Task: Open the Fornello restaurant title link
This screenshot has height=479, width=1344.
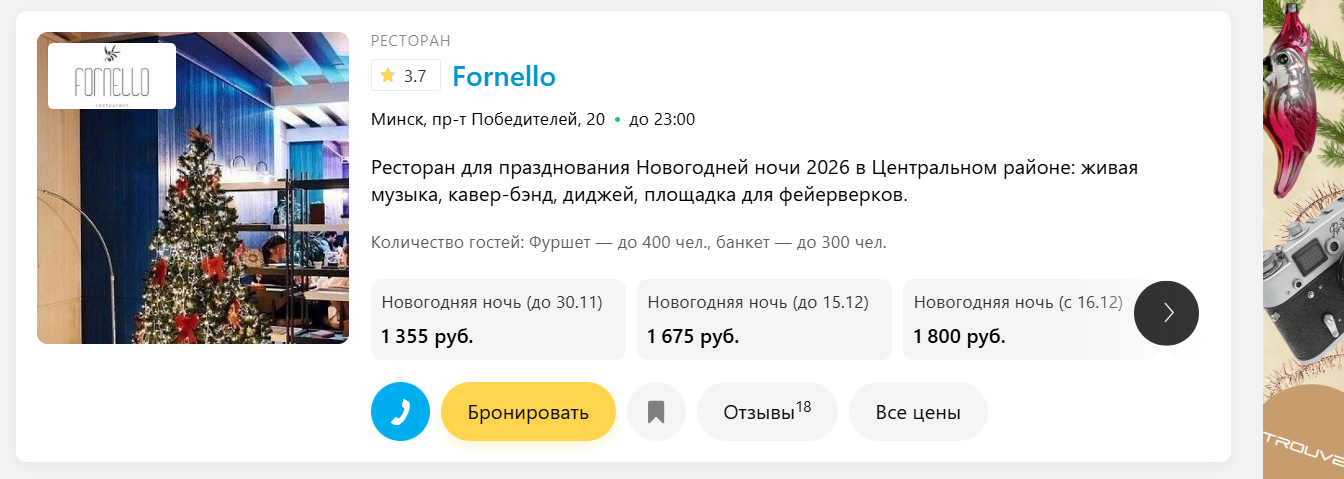Action: tap(504, 76)
